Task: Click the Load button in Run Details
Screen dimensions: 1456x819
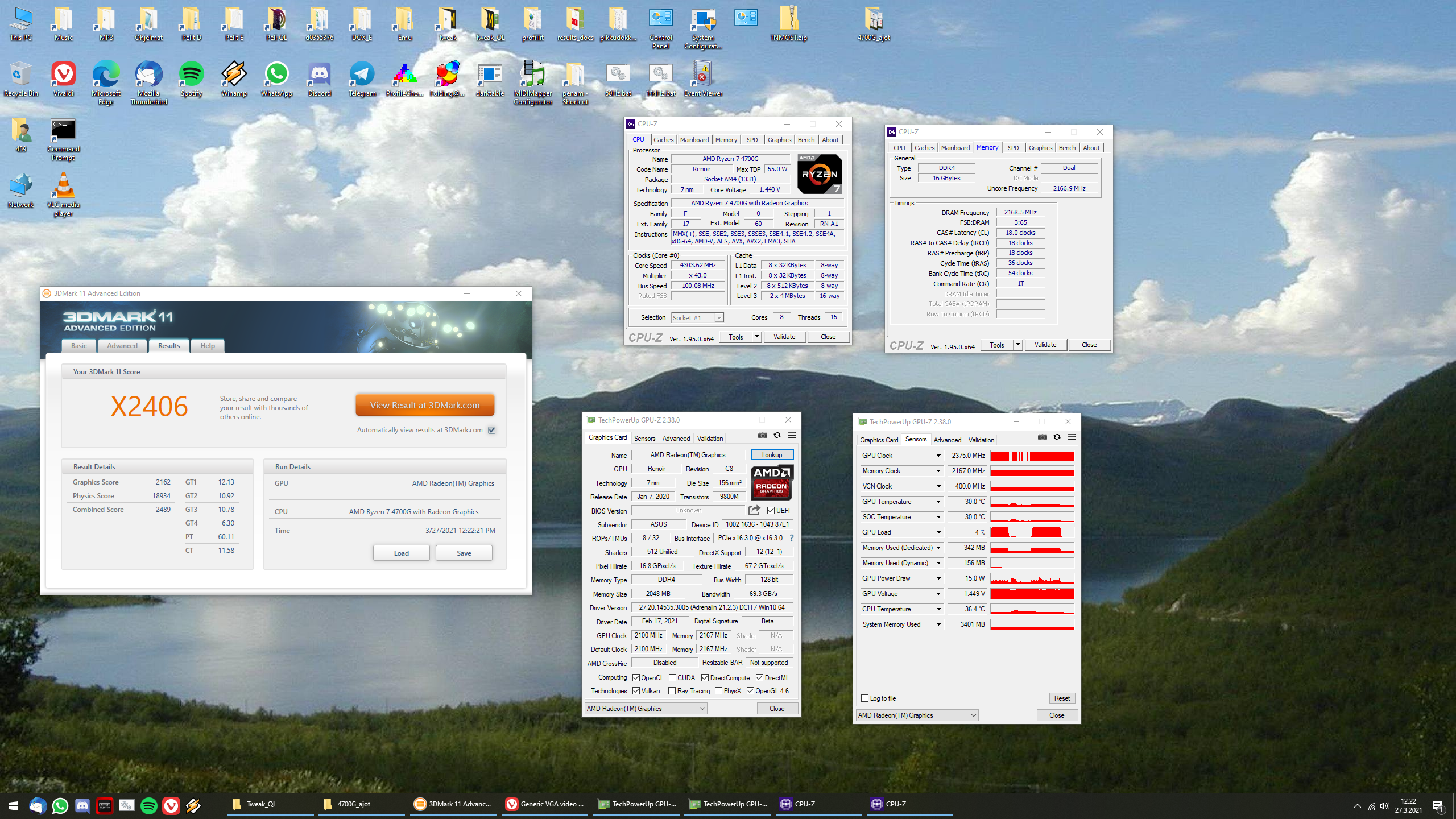Action: [401, 553]
